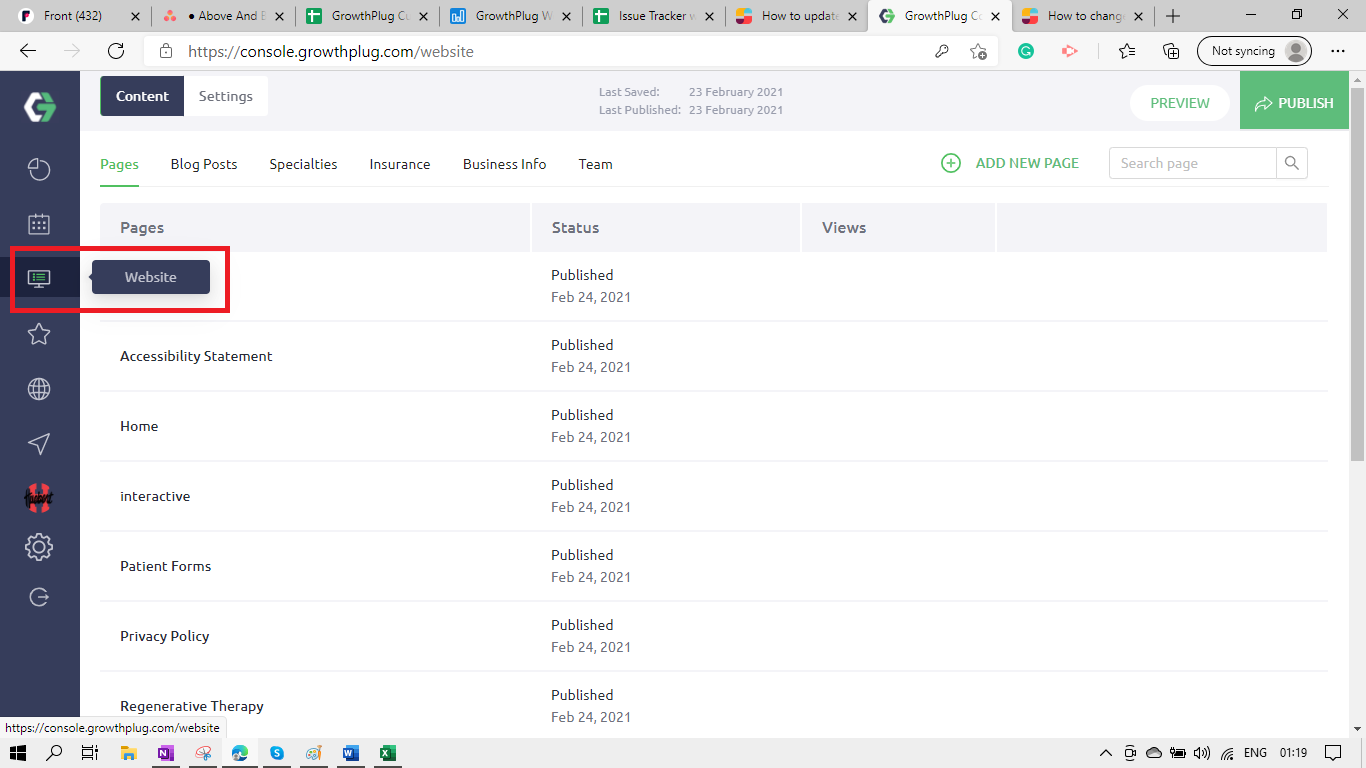Open the GrowthPlug logo home icon

[40, 106]
